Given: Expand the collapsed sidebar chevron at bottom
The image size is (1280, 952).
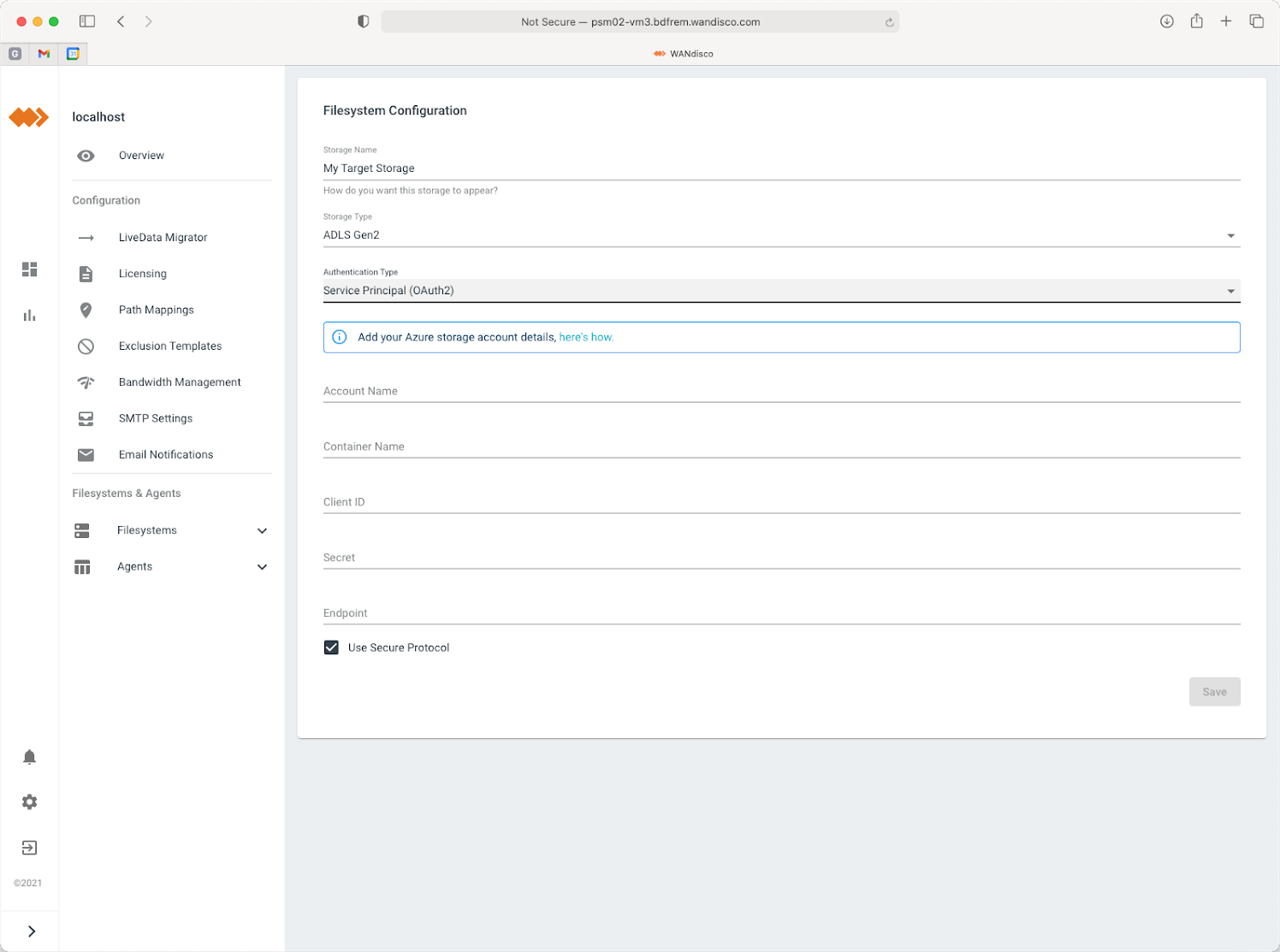Looking at the screenshot, I should (32, 931).
